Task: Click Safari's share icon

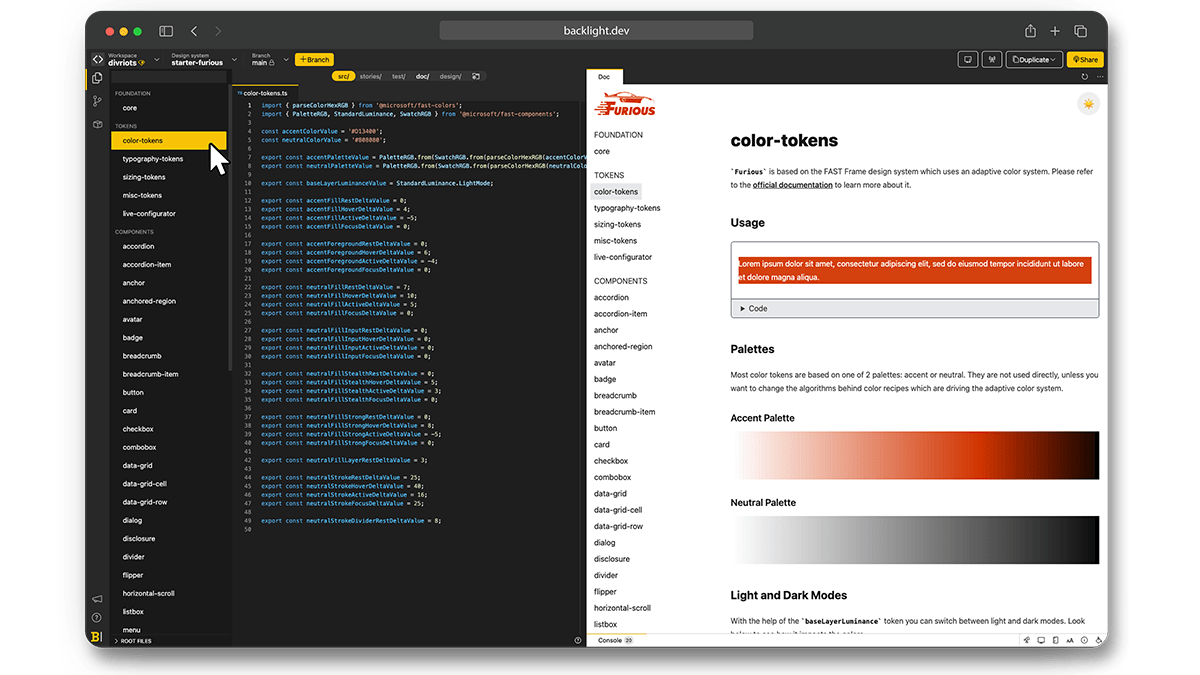Action: [x=1030, y=31]
